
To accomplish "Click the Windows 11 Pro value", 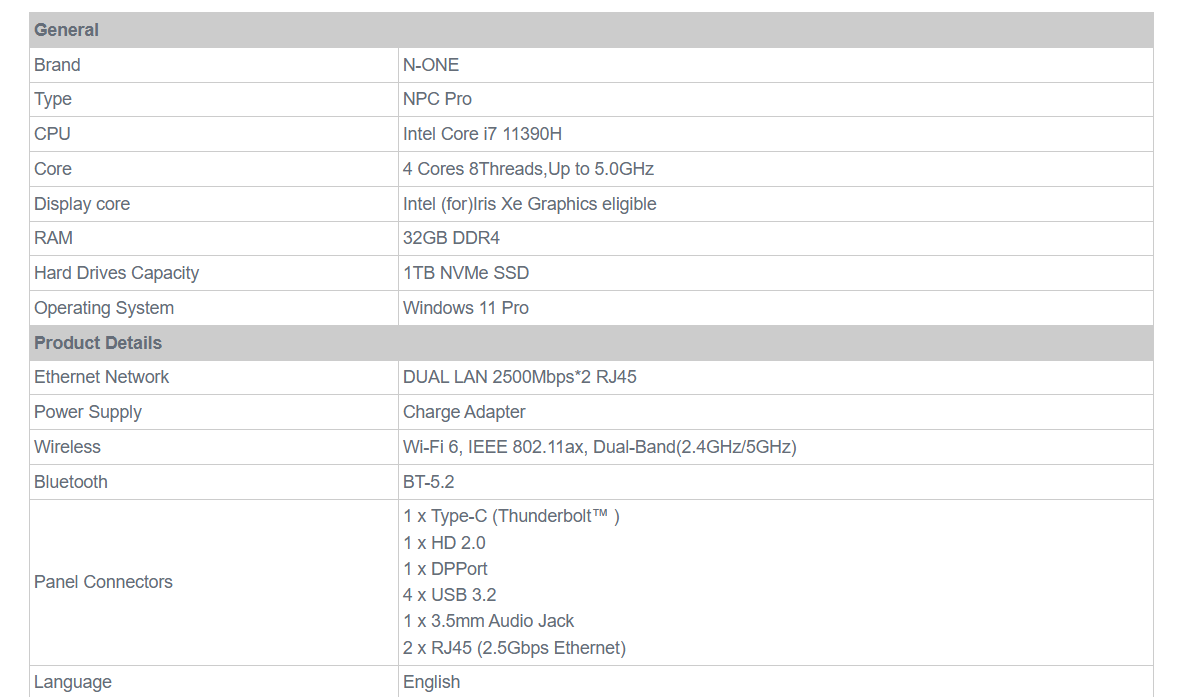I will click(x=466, y=308).
